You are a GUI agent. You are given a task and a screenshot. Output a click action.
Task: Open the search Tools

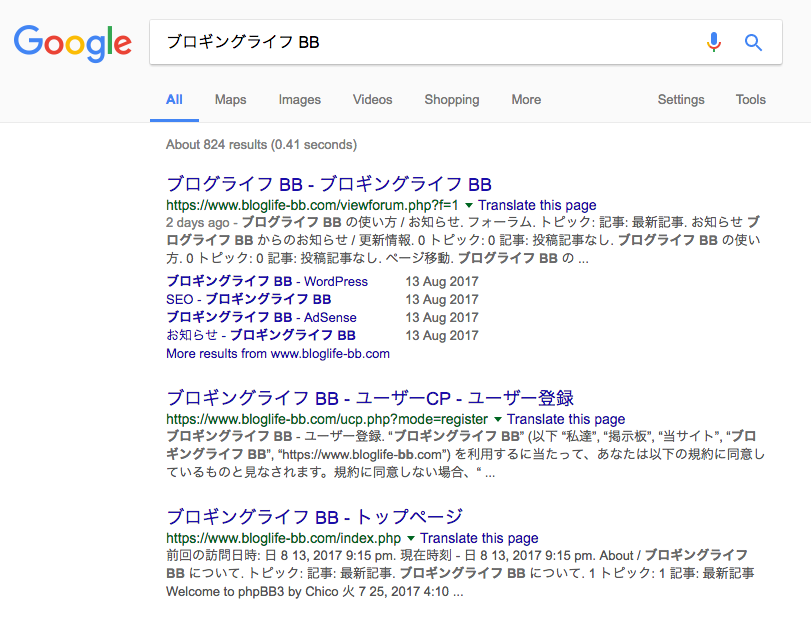point(750,99)
